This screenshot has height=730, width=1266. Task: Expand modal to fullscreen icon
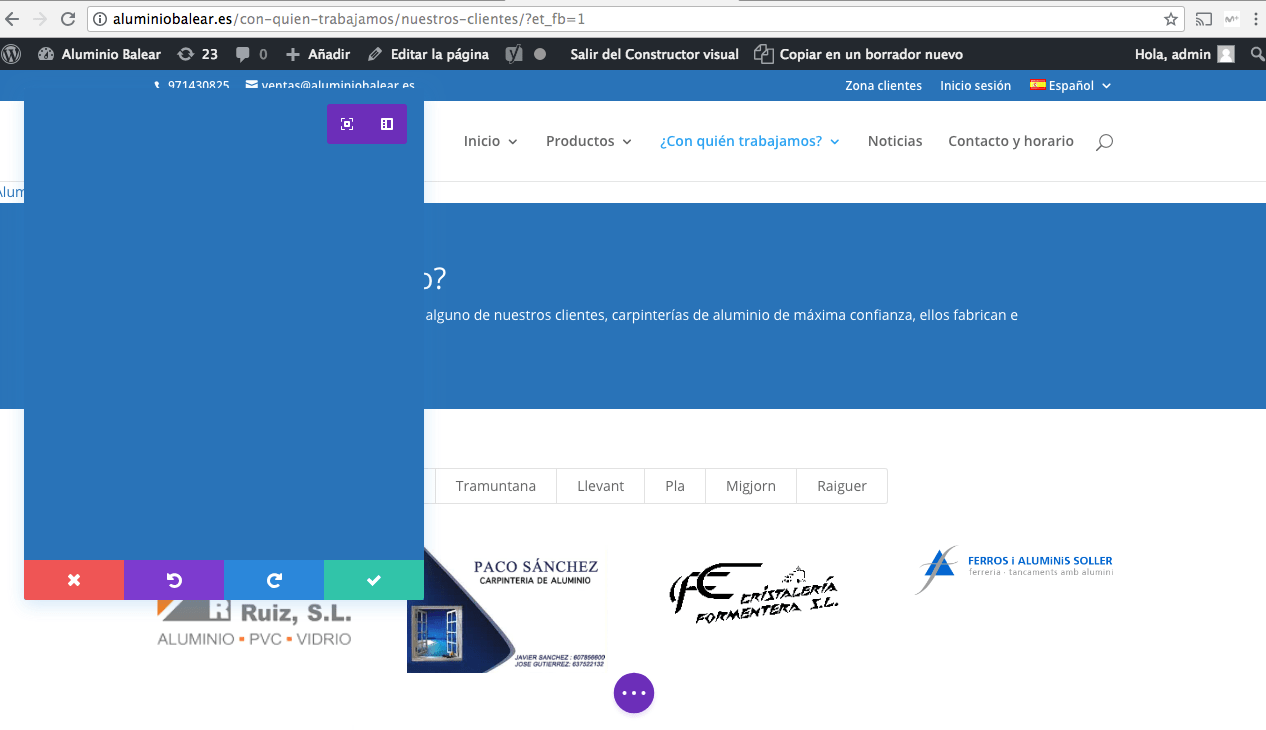347,124
